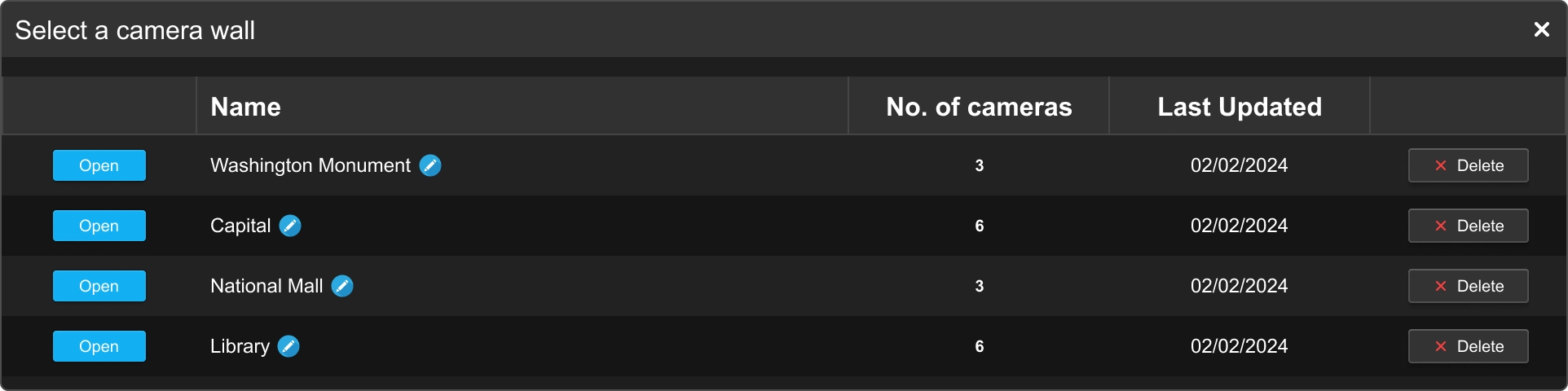Viewport: 1568px width, 391px height.
Task: Open the Washington Monument camera wall
Action: pos(99,165)
